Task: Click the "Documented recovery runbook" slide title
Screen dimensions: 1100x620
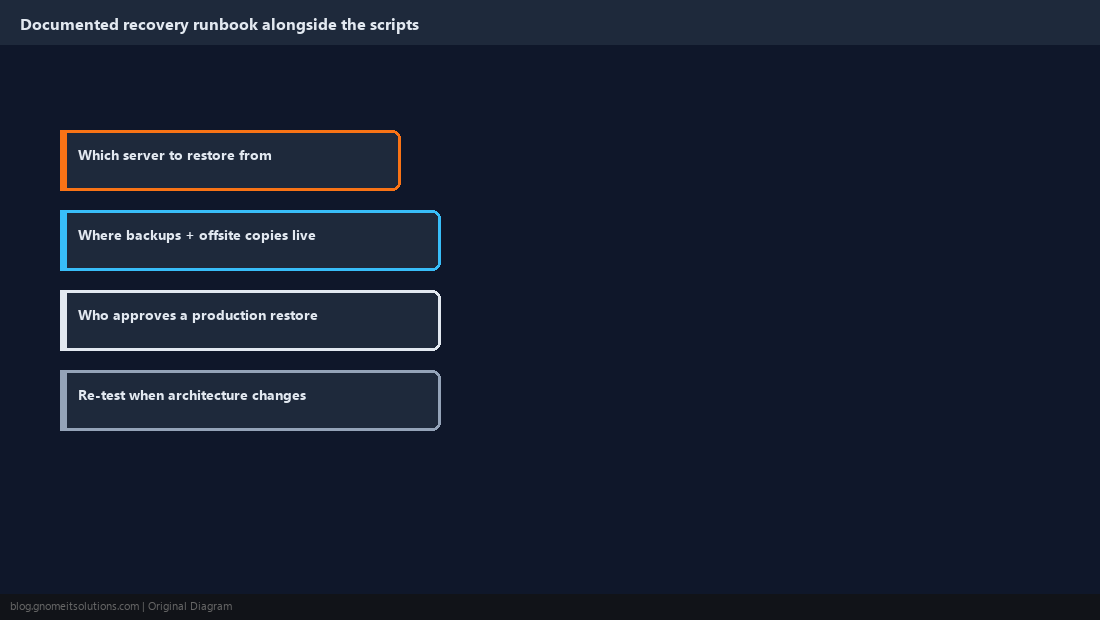Action: click(220, 25)
